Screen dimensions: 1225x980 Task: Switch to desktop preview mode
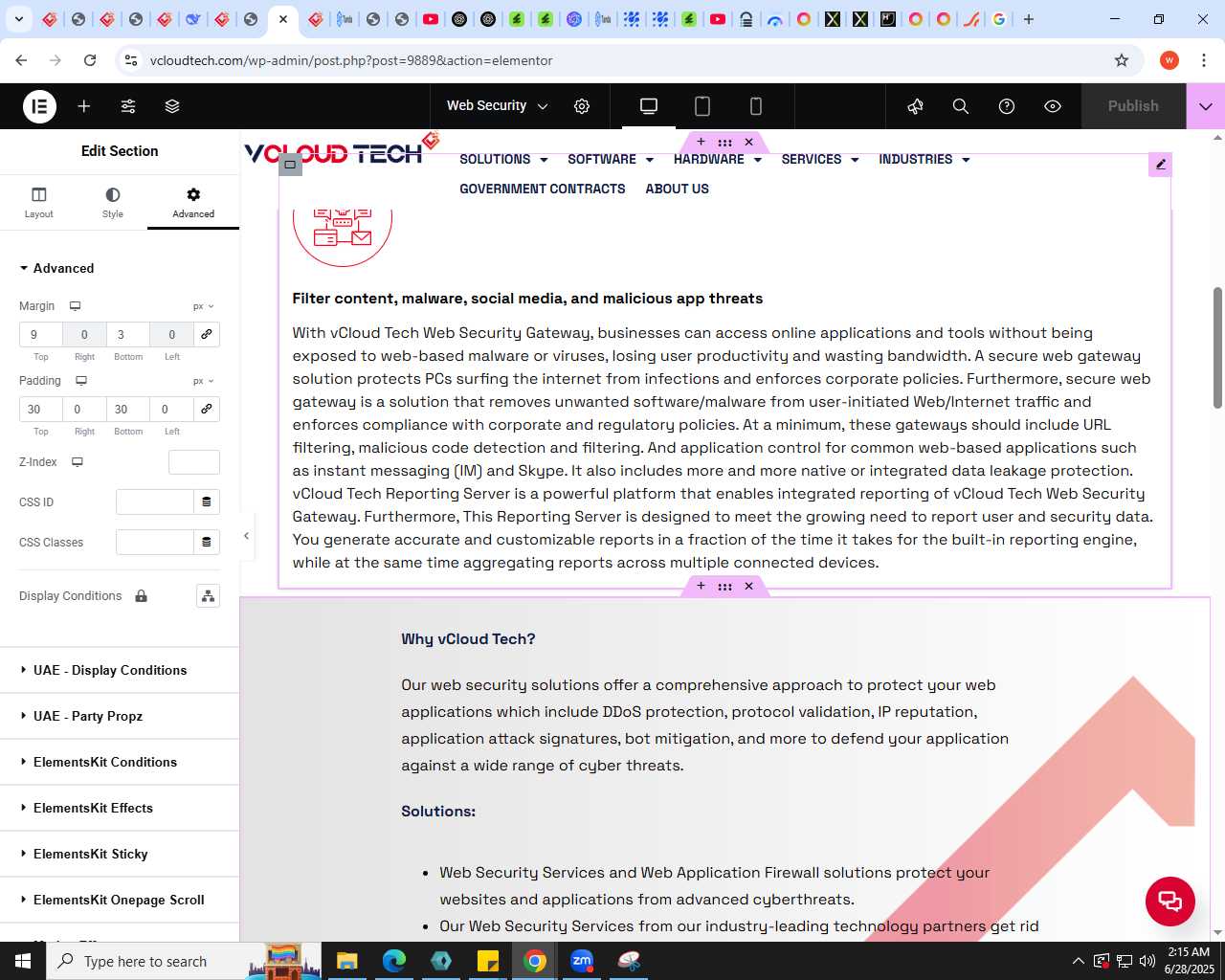point(649,106)
